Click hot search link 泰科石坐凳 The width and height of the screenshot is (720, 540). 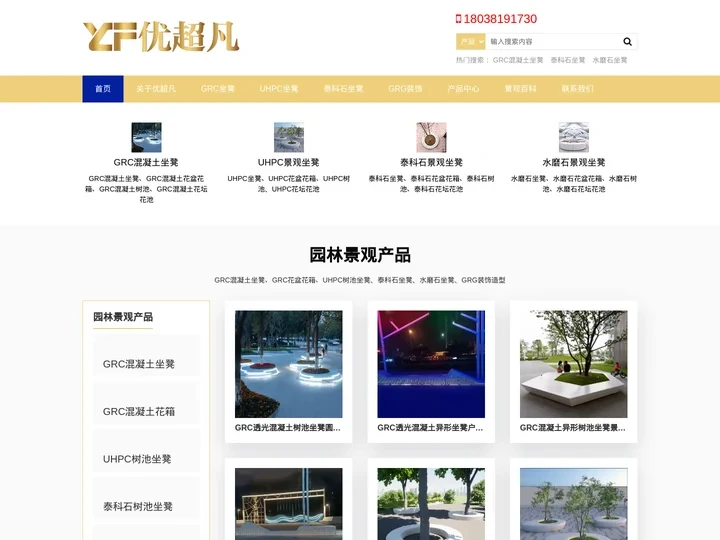(x=568, y=60)
